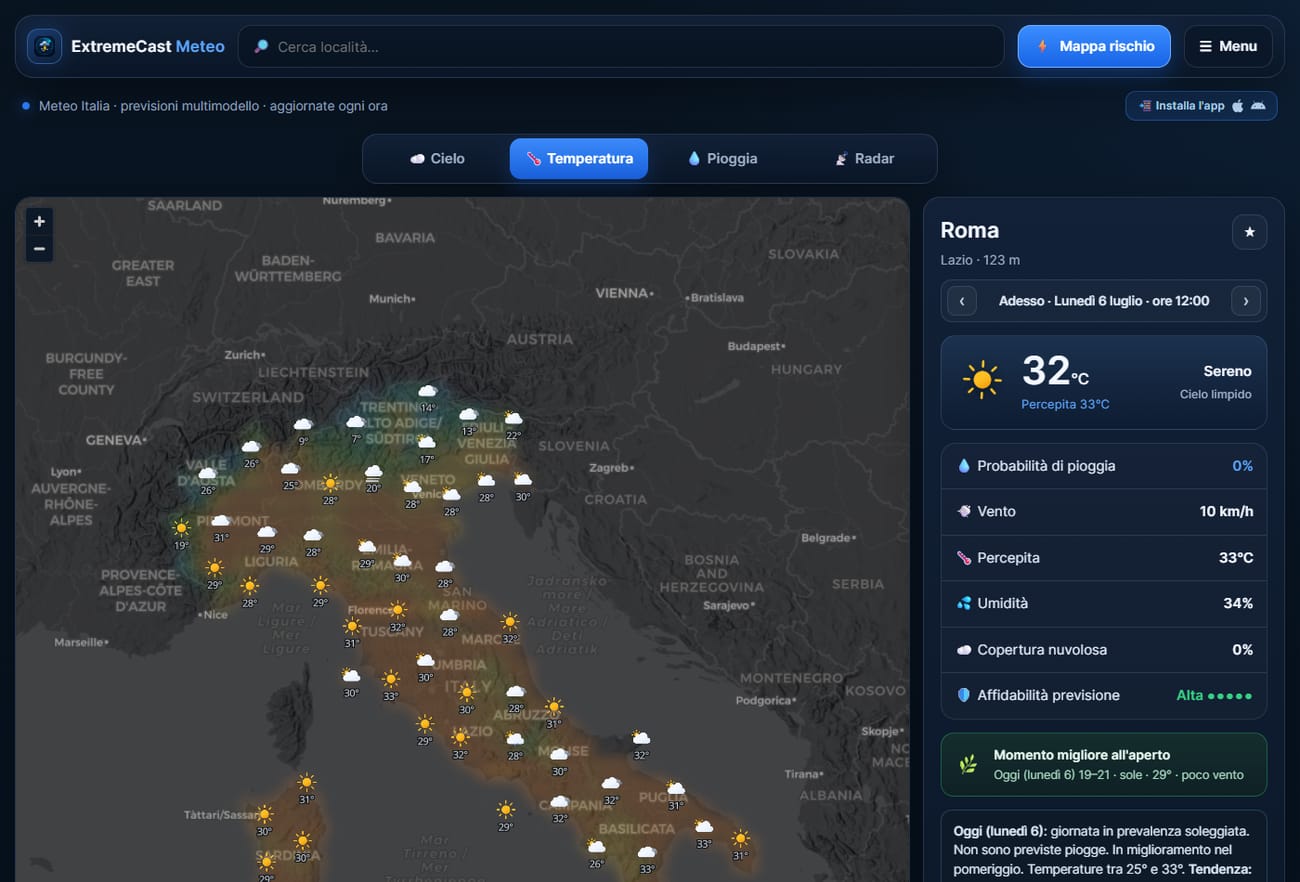
Task: Click the Installa l'app button
Action: click(x=1201, y=105)
